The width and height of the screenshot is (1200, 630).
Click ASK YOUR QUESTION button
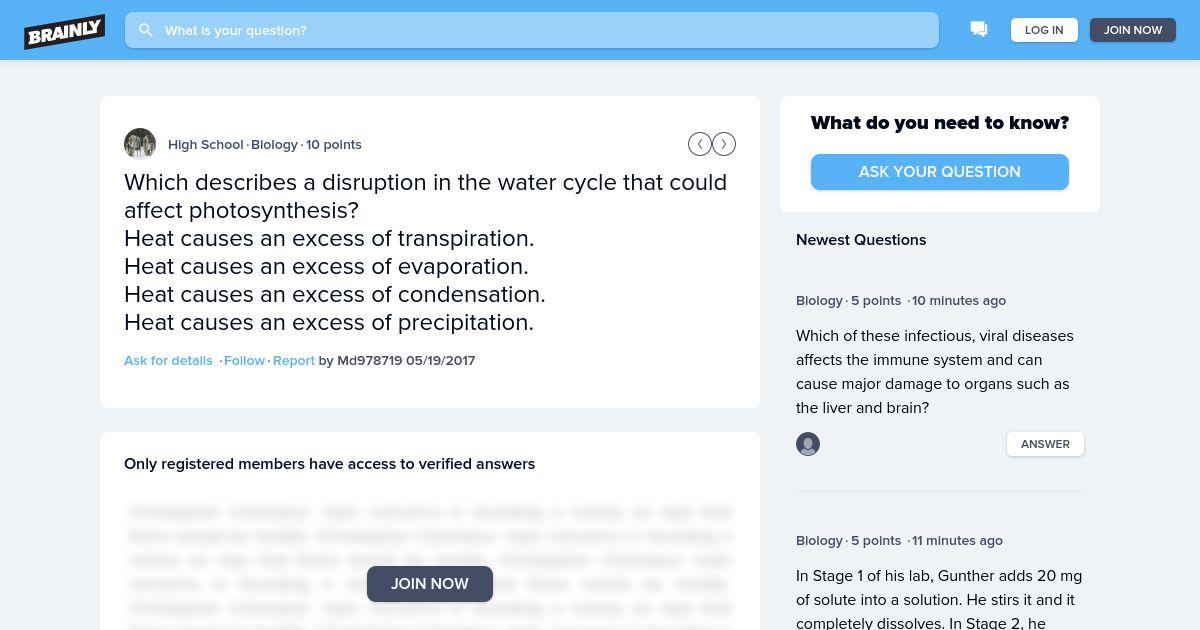940,172
